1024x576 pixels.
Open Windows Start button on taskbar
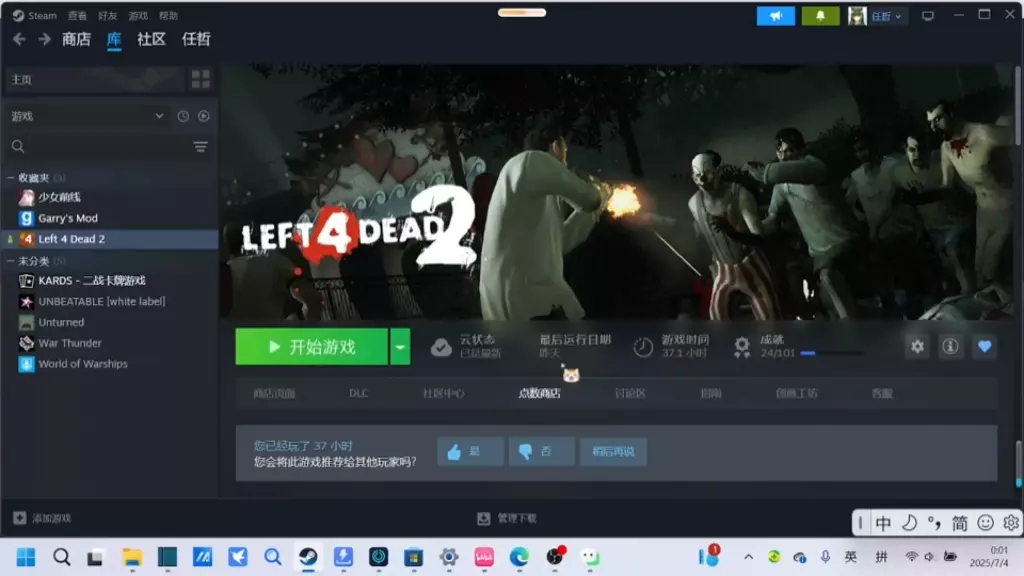coord(26,557)
